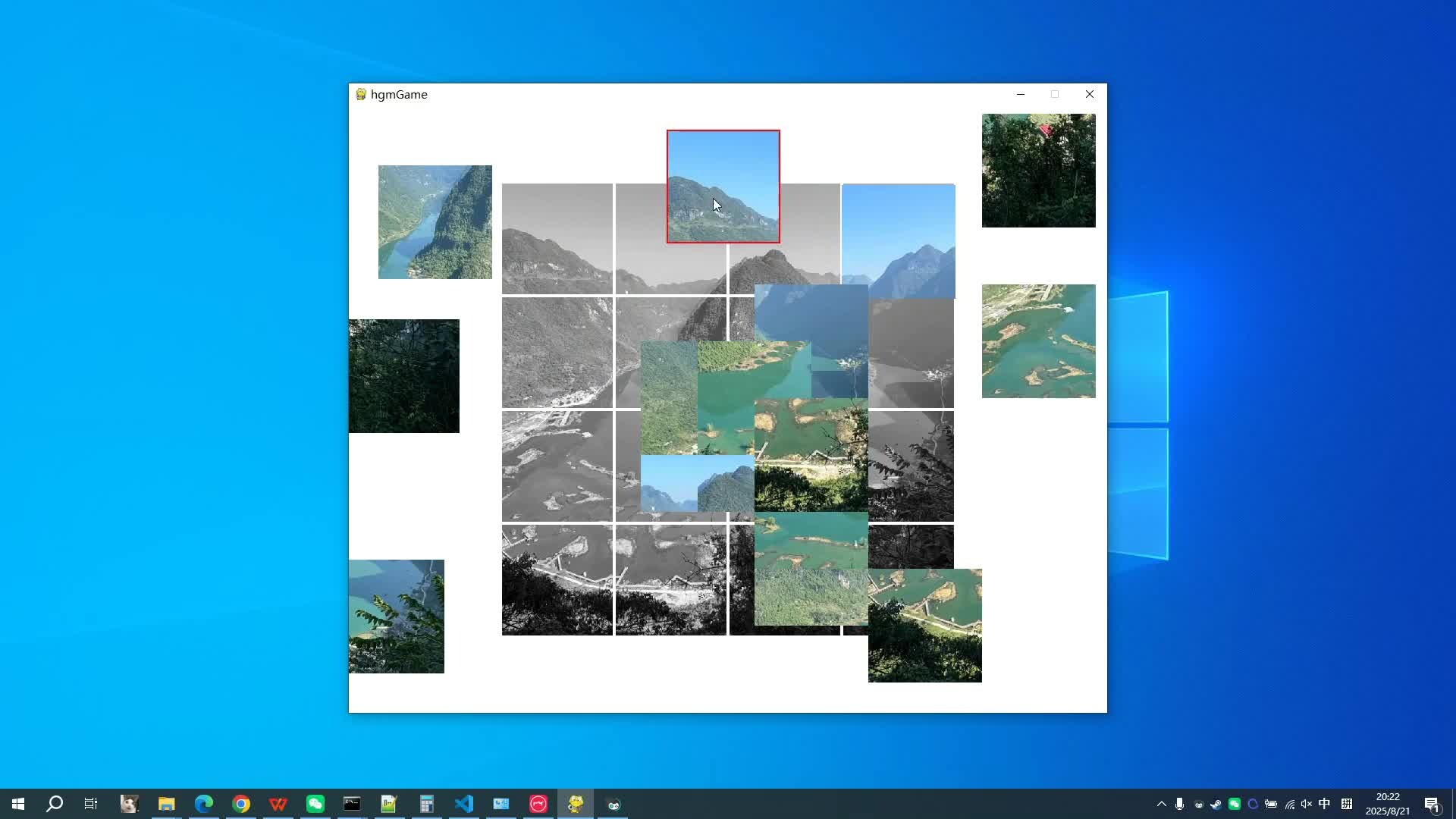Open File Explorer from the taskbar
Image resolution: width=1456 pixels, height=819 pixels.
click(167, 804)
